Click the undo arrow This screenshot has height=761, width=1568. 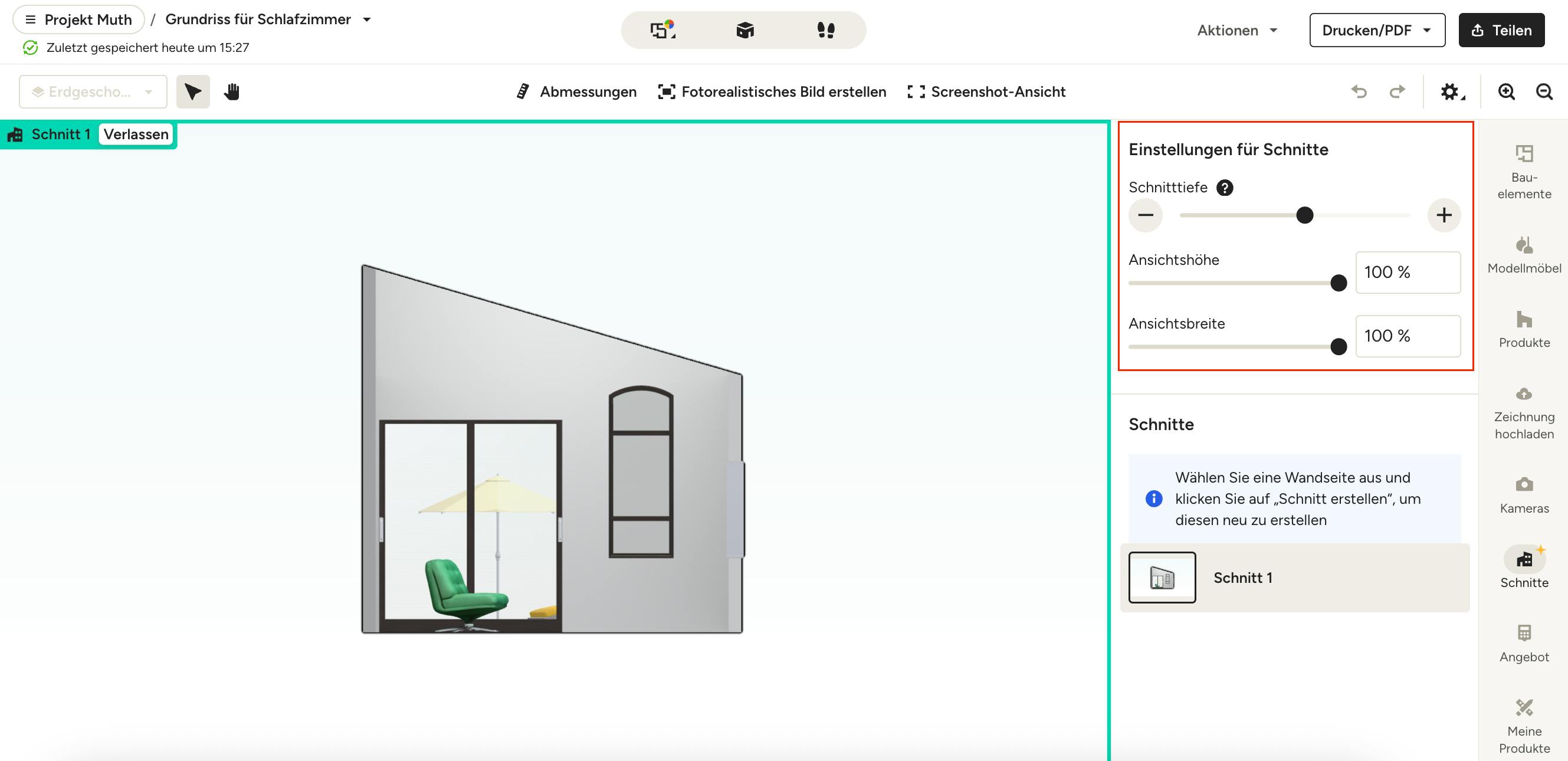click(x=1359, y=92)
